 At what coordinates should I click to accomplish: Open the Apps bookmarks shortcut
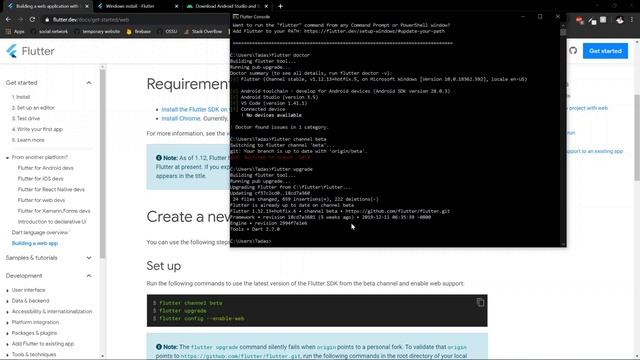pos(15,31)
